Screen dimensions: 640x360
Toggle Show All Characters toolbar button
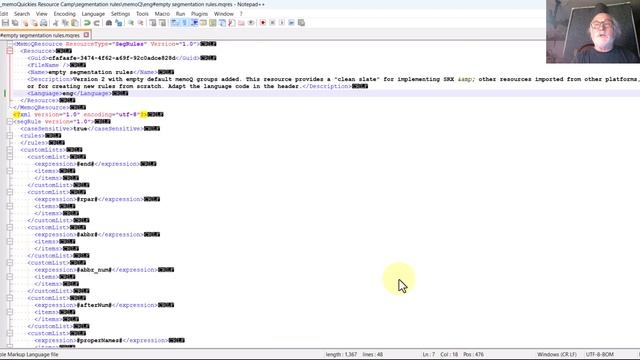[184, 23]
